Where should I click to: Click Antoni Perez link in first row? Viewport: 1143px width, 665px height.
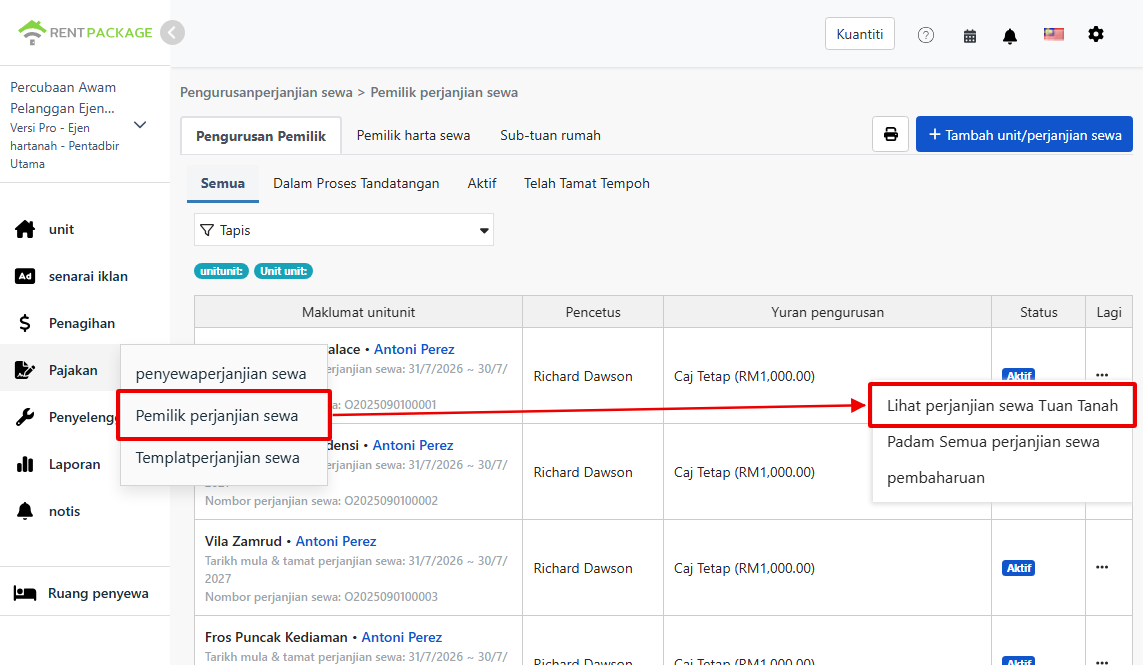[414, 349]
